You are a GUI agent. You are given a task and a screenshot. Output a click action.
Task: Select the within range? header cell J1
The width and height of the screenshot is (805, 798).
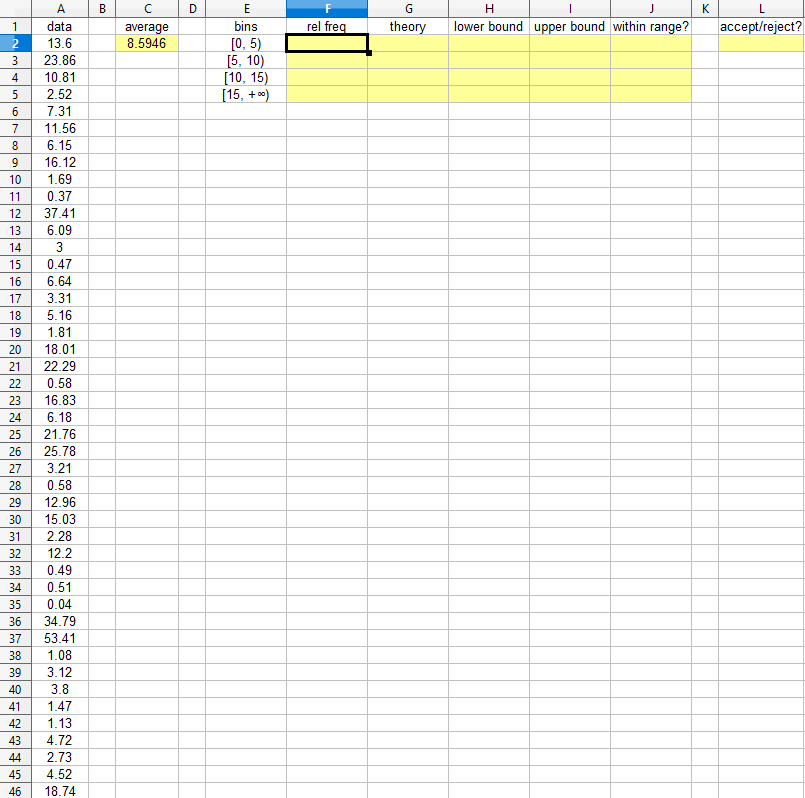(x=650, y=26)
